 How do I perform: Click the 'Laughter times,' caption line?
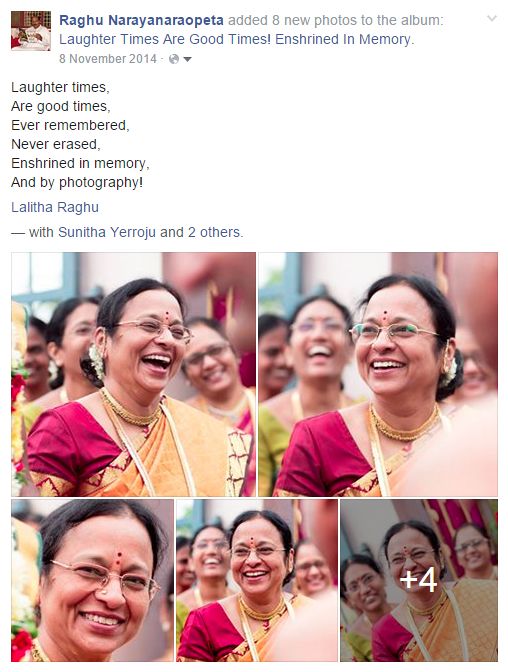point(60,87)
